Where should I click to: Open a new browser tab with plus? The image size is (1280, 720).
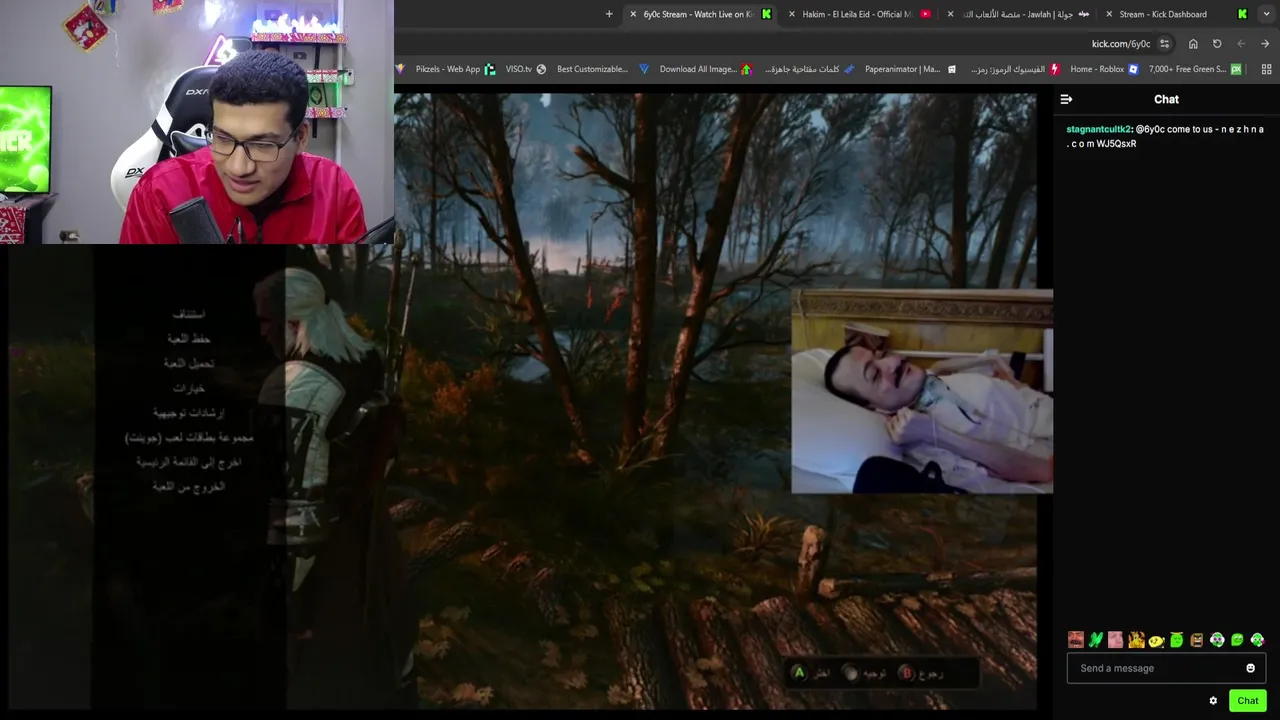coord(609,14)
